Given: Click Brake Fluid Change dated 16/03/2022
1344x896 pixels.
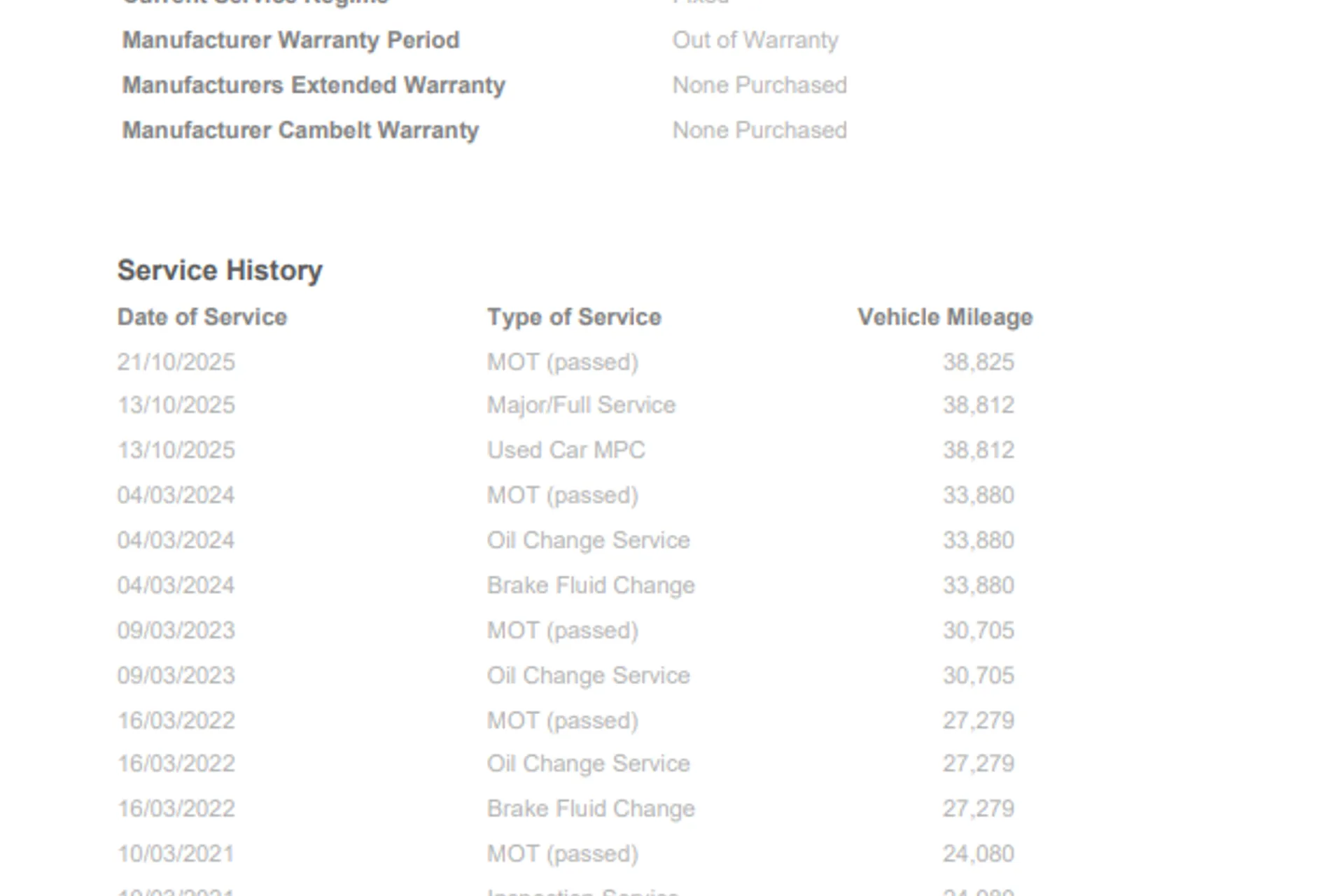Looking at the screenshot, I should (x=591, y=808).
